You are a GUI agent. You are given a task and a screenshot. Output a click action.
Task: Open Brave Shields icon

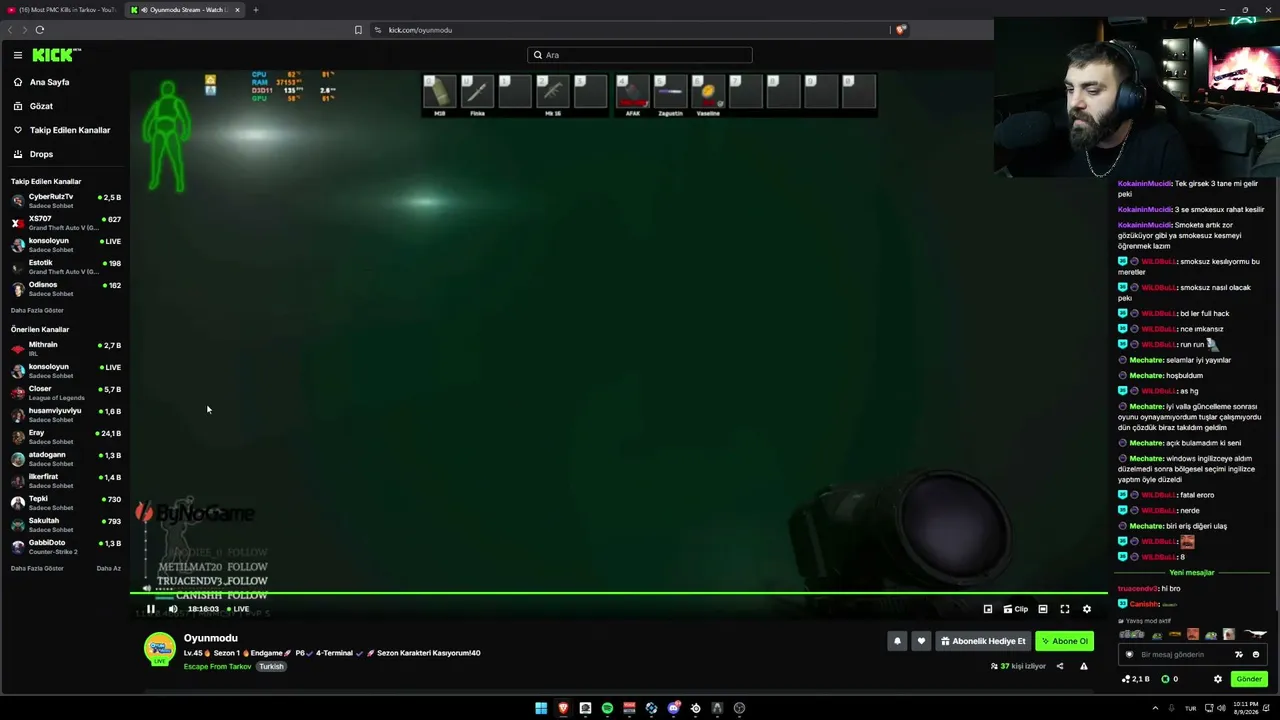coord(900,30)
